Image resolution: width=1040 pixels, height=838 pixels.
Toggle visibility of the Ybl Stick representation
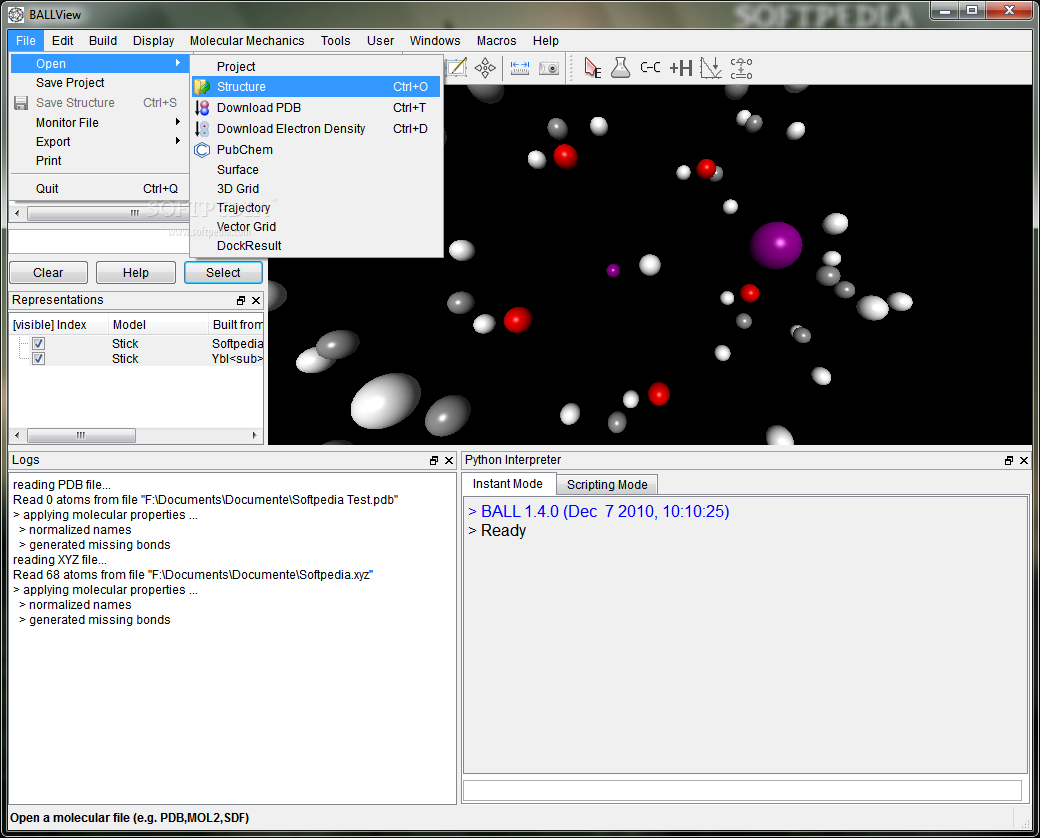point(38,359)
